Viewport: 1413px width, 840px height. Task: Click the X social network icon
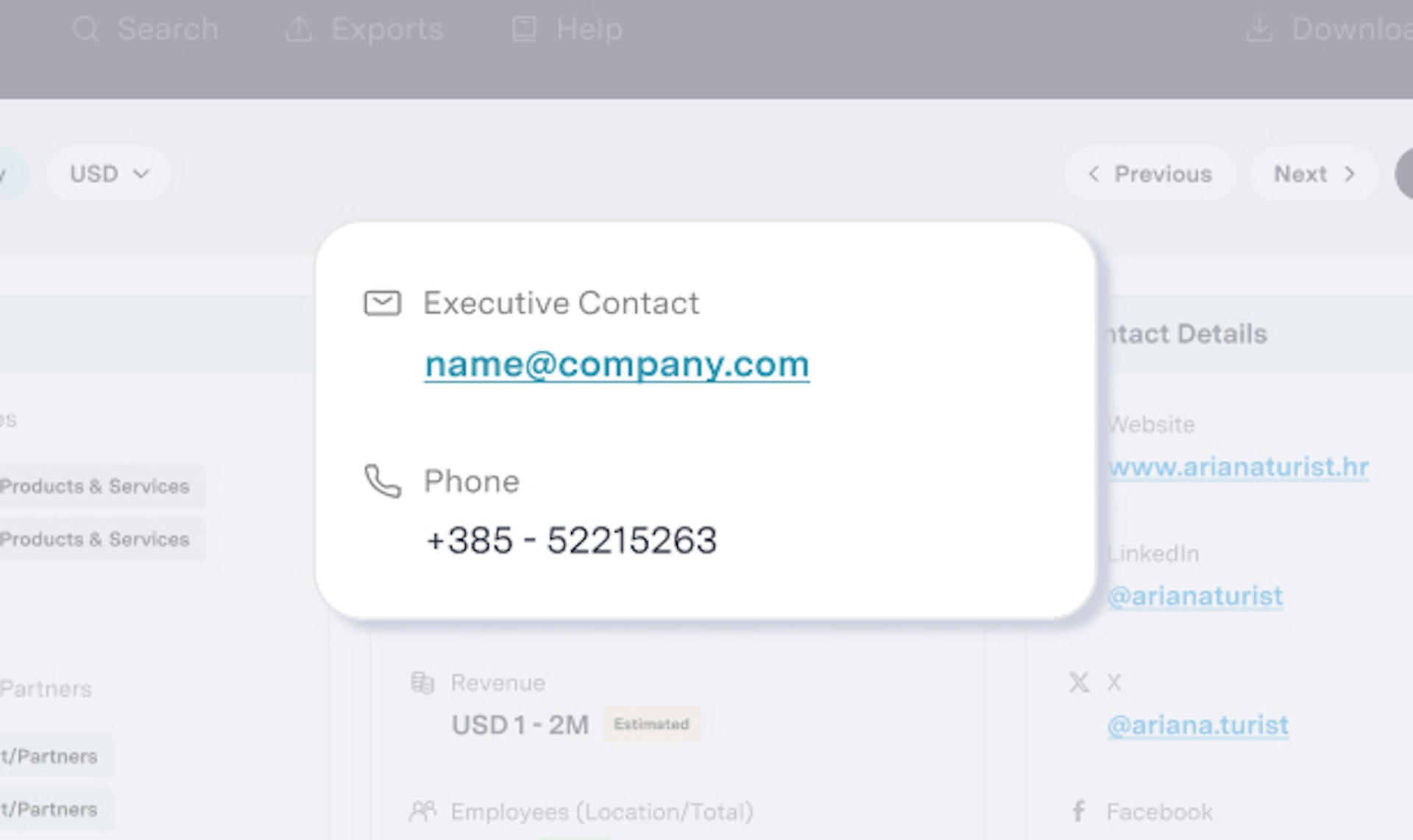pyautogui.click(x=1079, y=683)
